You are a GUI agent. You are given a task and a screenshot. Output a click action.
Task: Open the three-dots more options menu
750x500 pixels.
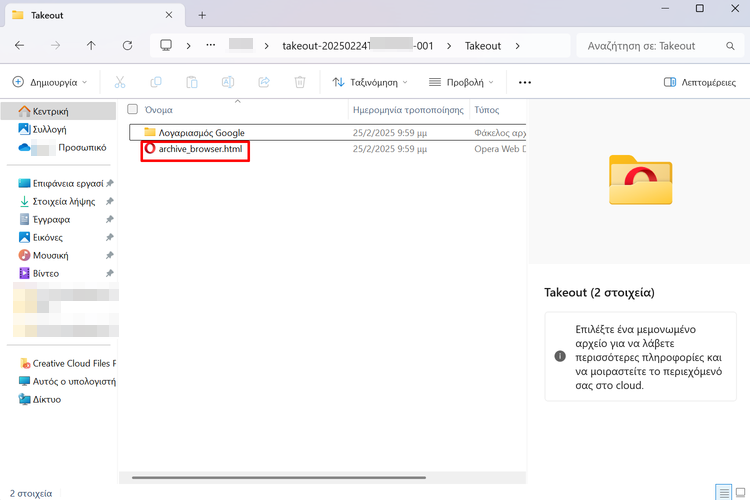point(525,82)
